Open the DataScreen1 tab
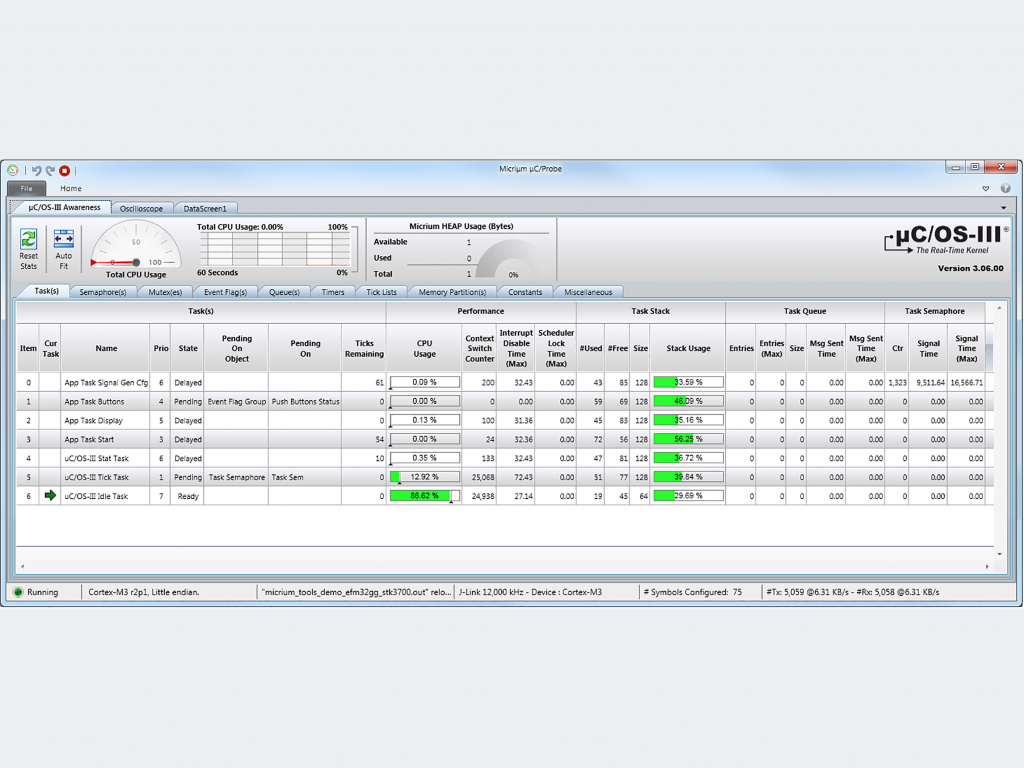Image resolution: width=1024 pixels, height=768 pixels. [x=205, y=208]
